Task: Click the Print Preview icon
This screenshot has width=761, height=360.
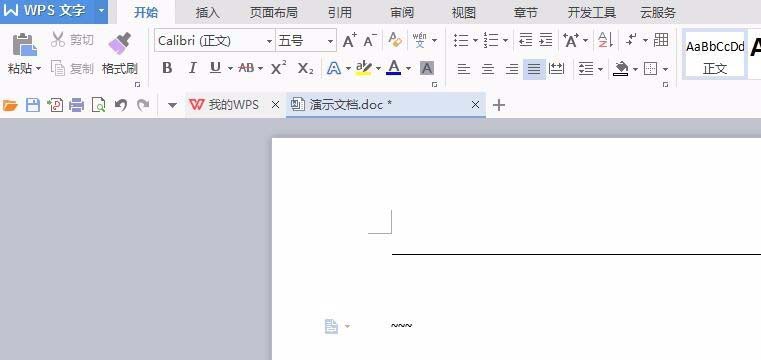Action: point(99,105)
